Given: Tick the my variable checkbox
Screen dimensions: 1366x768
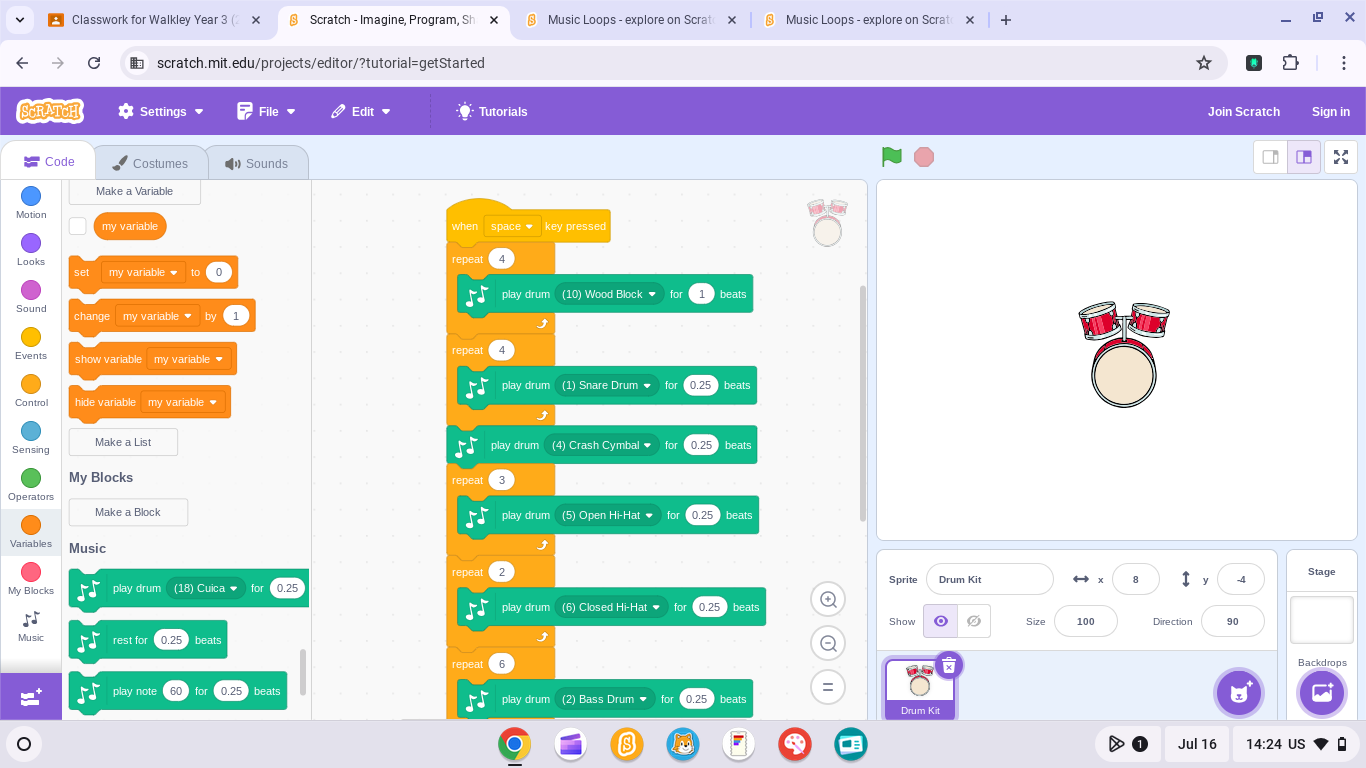Looking at the screenshot, I should point(78,226).
